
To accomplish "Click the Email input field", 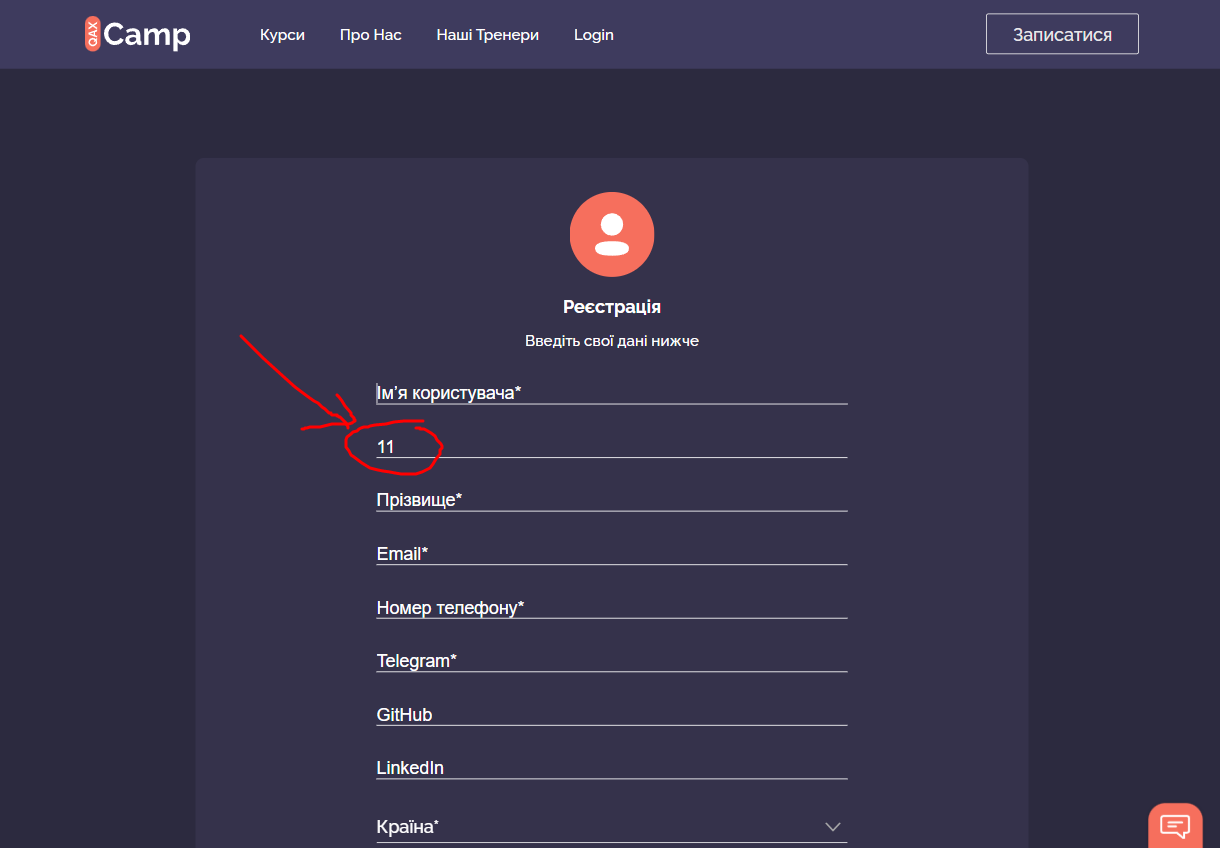I will tap(612, 553).
